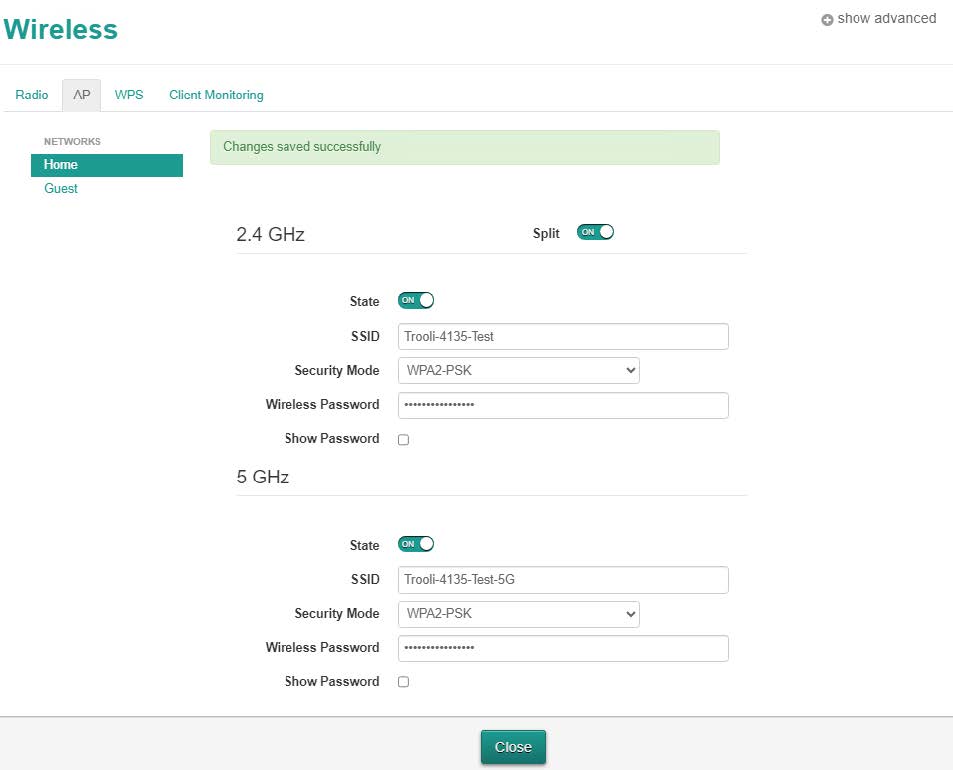Click the 2.4 GHz Wireless Password field
The width and height of the screenshot is (953, 770).
[x=562, y=404]
